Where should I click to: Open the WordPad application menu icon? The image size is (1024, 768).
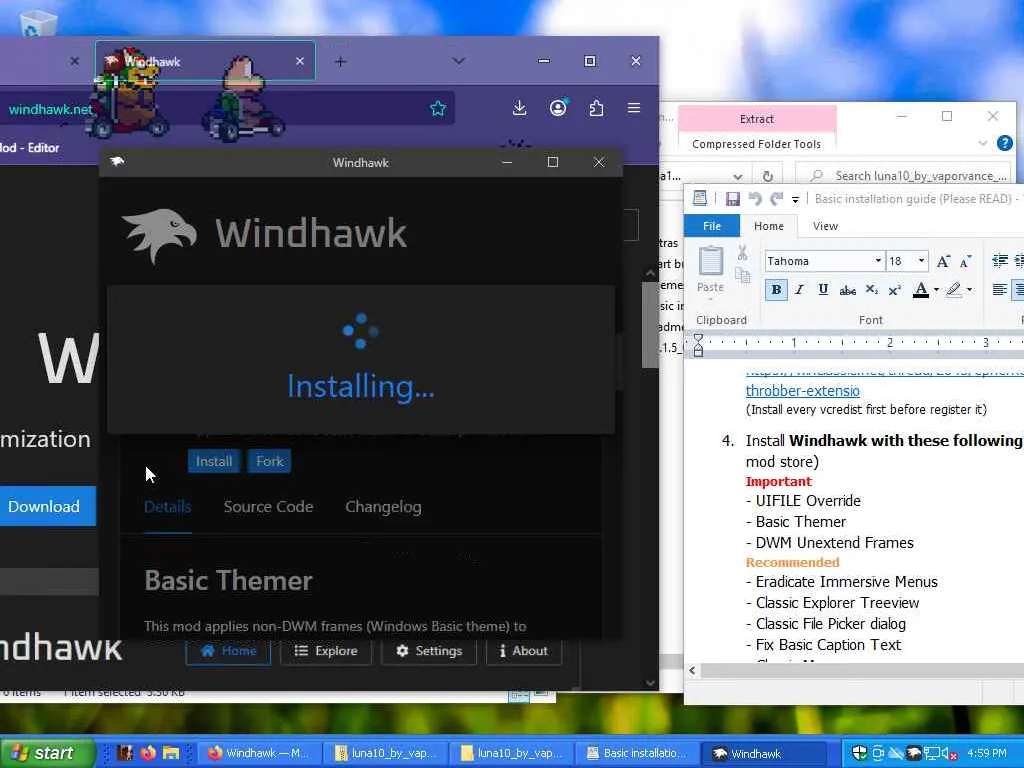(x=700, y=199)
